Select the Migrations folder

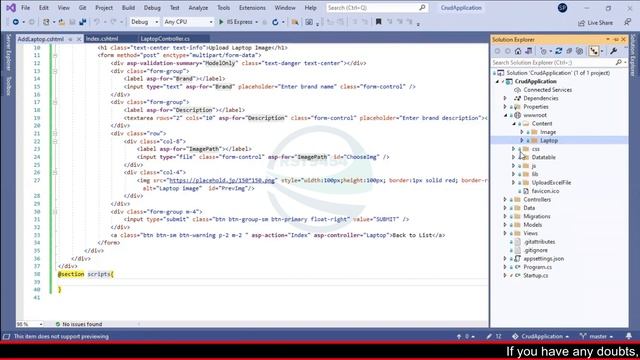click(x=536, y=216)
